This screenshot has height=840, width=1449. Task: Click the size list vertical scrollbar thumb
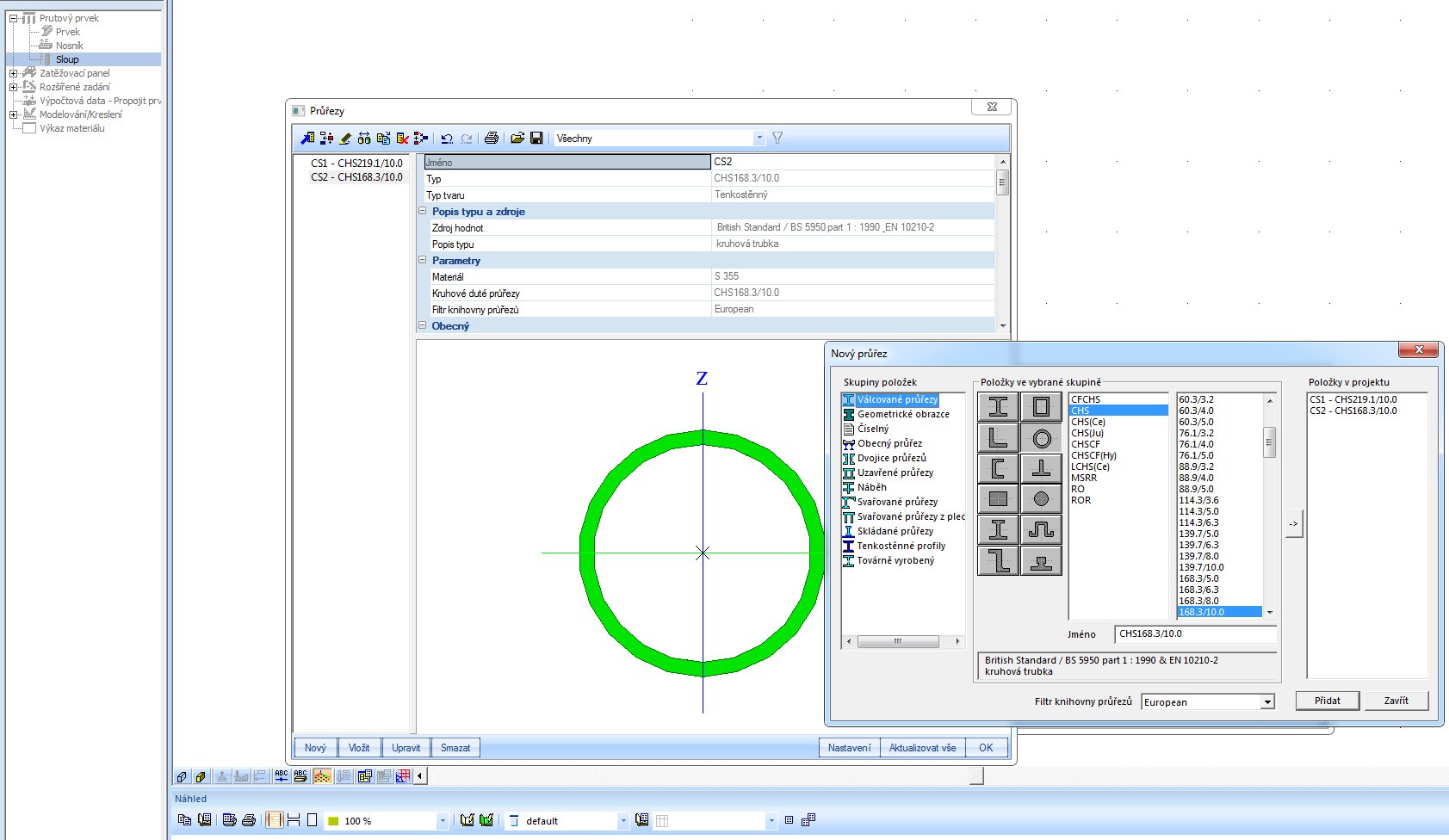[x=1269, y=442]
